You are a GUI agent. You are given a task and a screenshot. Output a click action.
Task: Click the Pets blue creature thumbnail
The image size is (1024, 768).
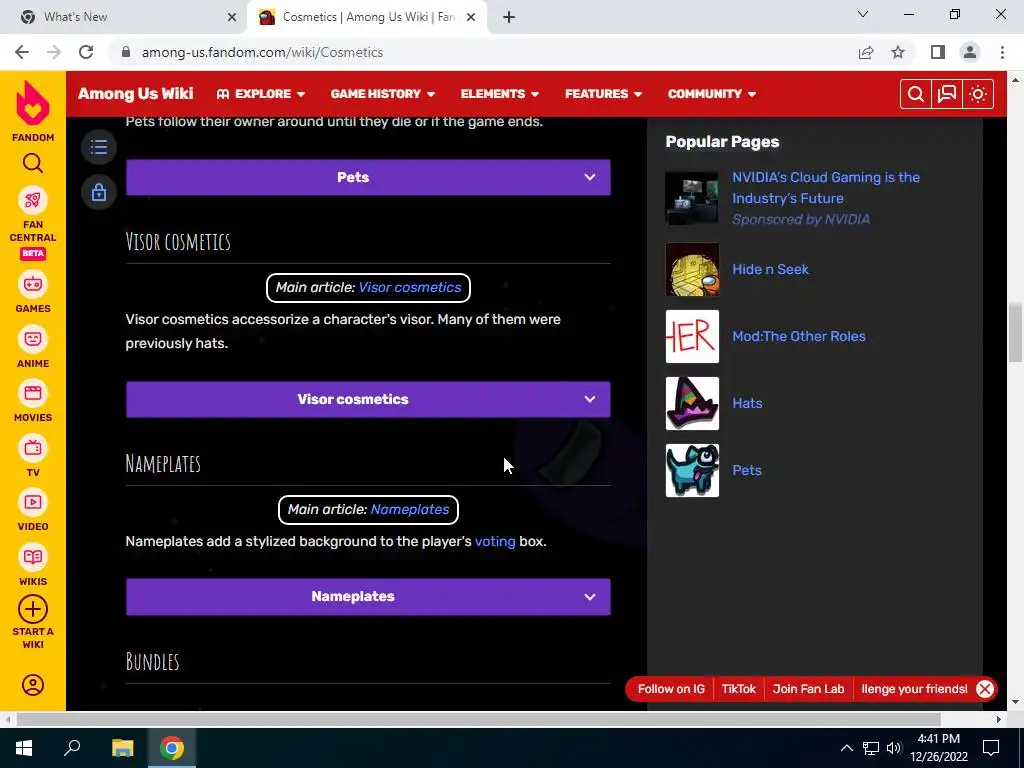pyautogui.click(x=692, y=470)
